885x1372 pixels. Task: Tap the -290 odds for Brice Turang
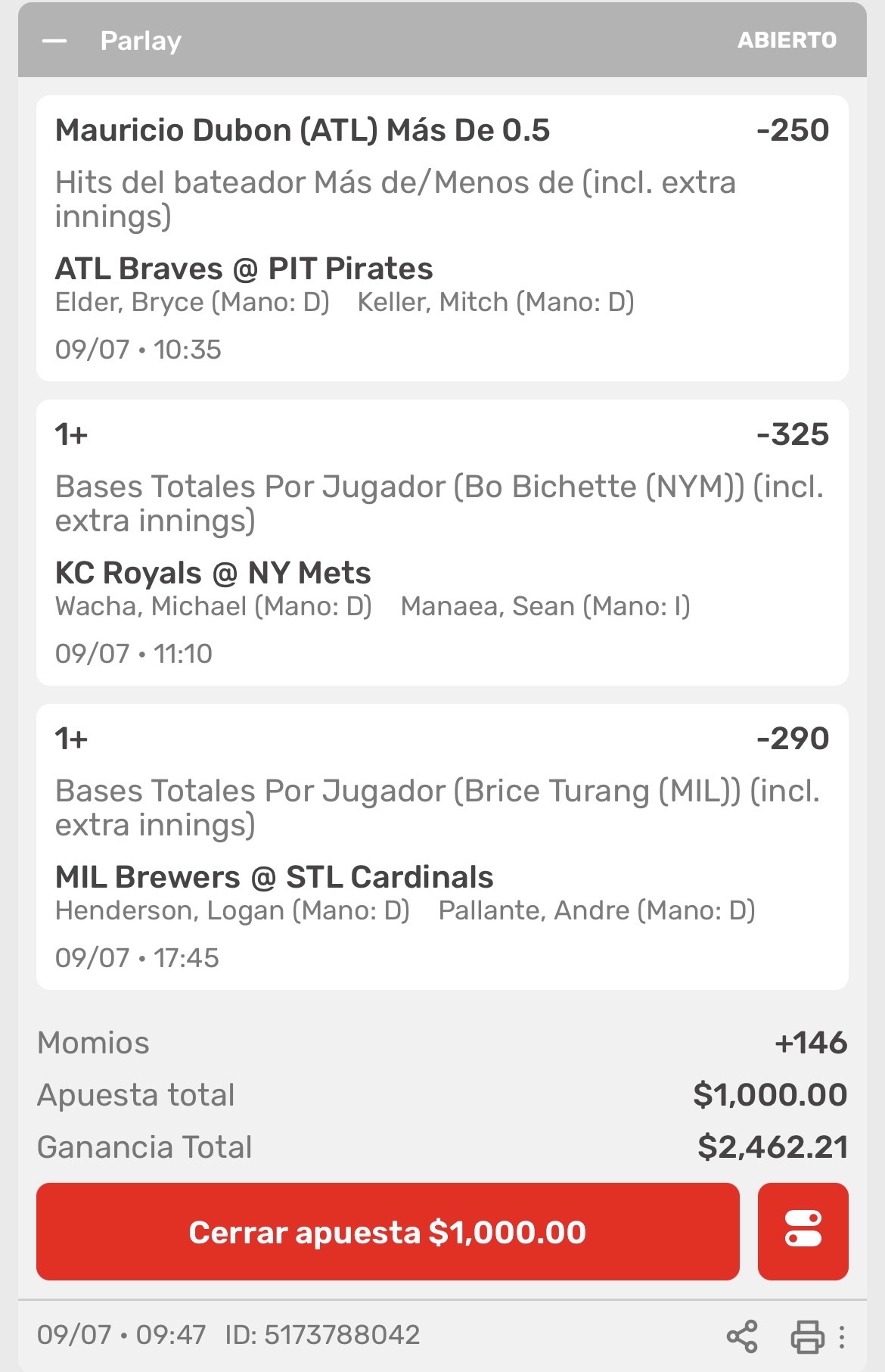(793, 739)
